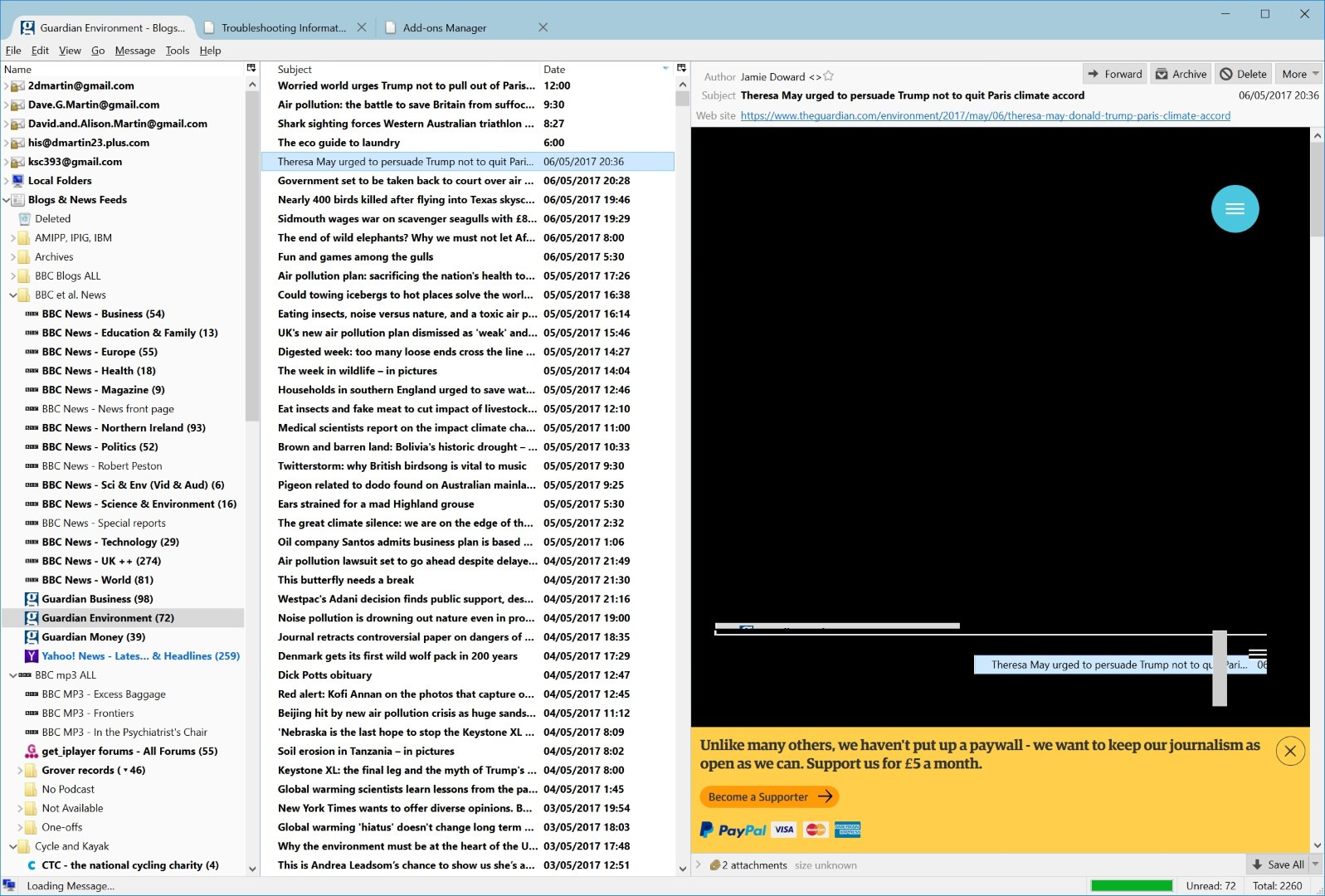This screenshot has width=1325, height=896.
Task: Click the online status icon in status bar
Action: (9, 885)
